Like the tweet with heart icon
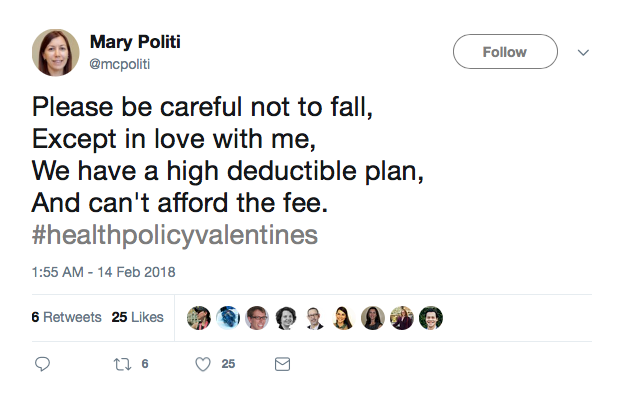The width and height of the screenshot is (619, 396). coord(203,364)
